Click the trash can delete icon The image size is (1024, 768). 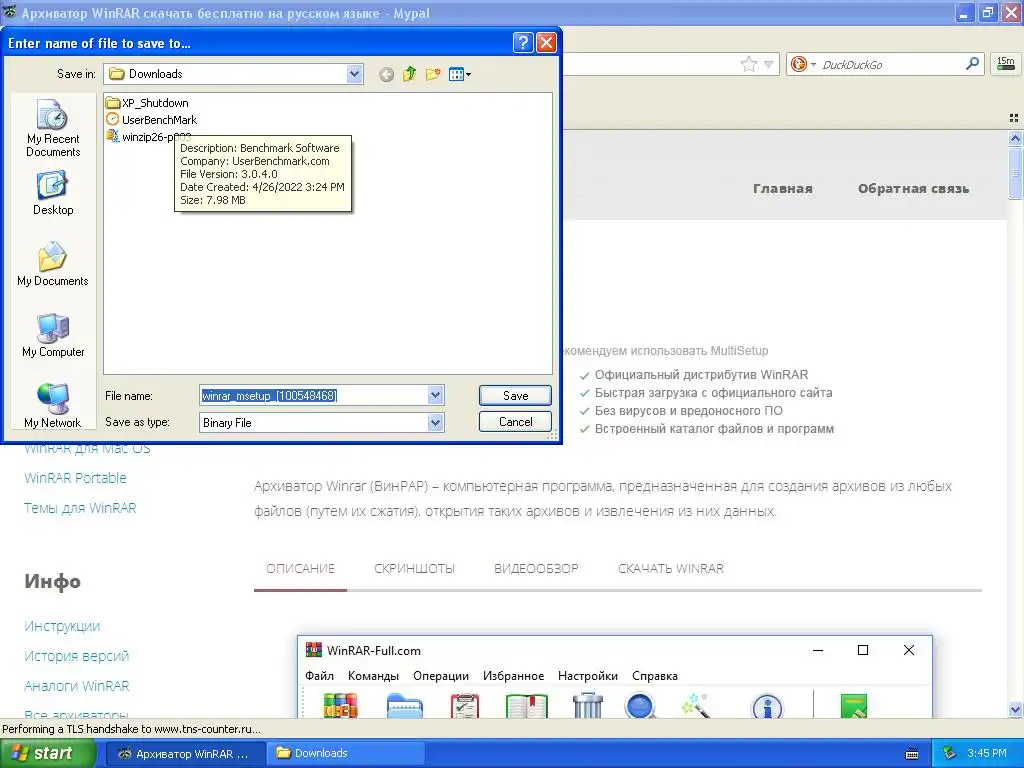coord(587,706)
